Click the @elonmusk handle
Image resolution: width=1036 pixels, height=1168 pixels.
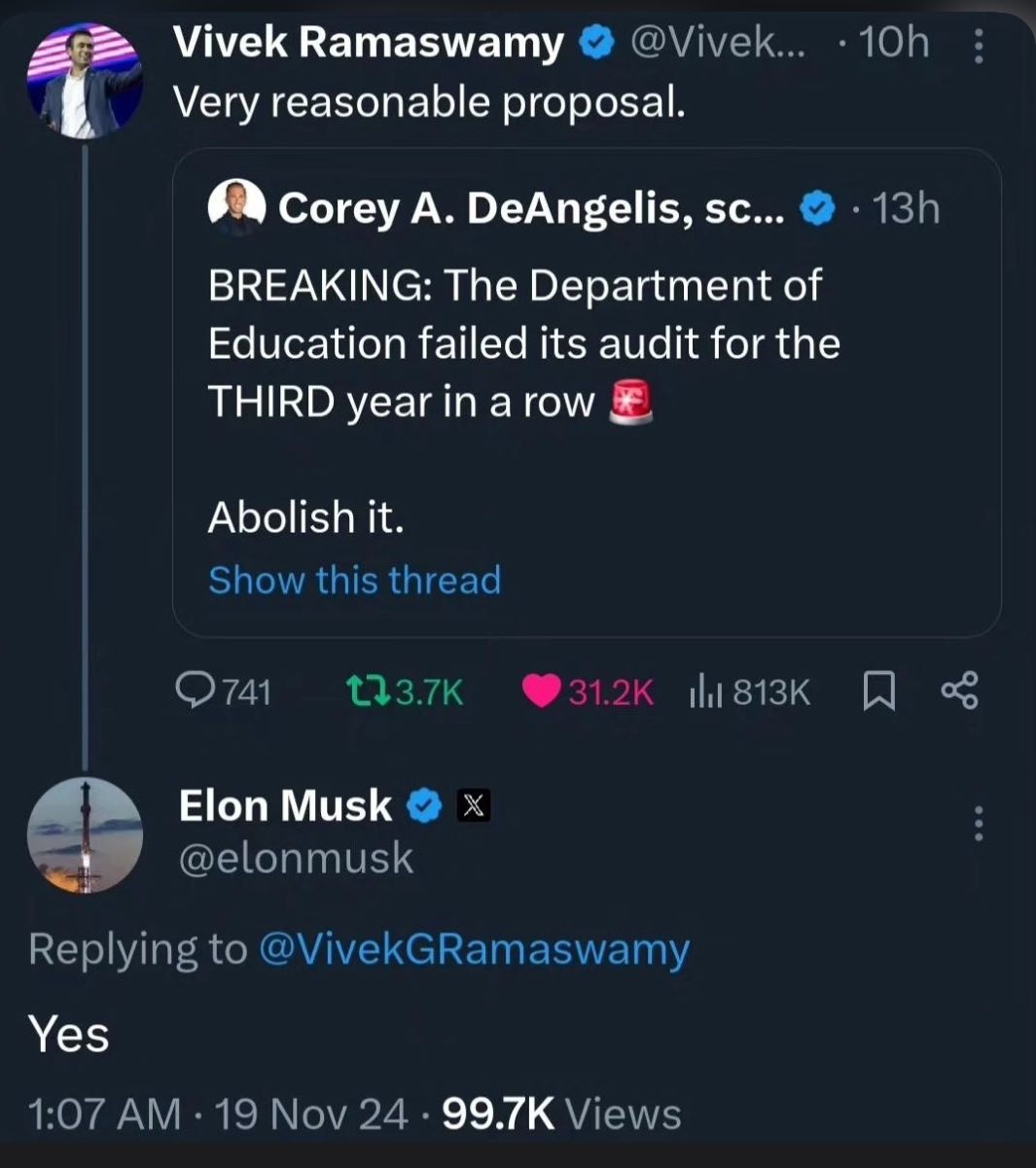(x=296, y=858)
